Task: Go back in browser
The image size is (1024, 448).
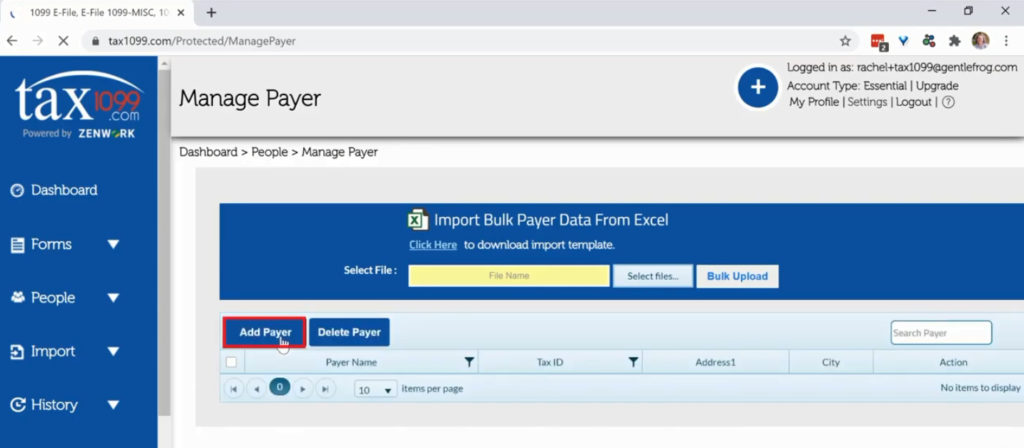Action: 12,41
